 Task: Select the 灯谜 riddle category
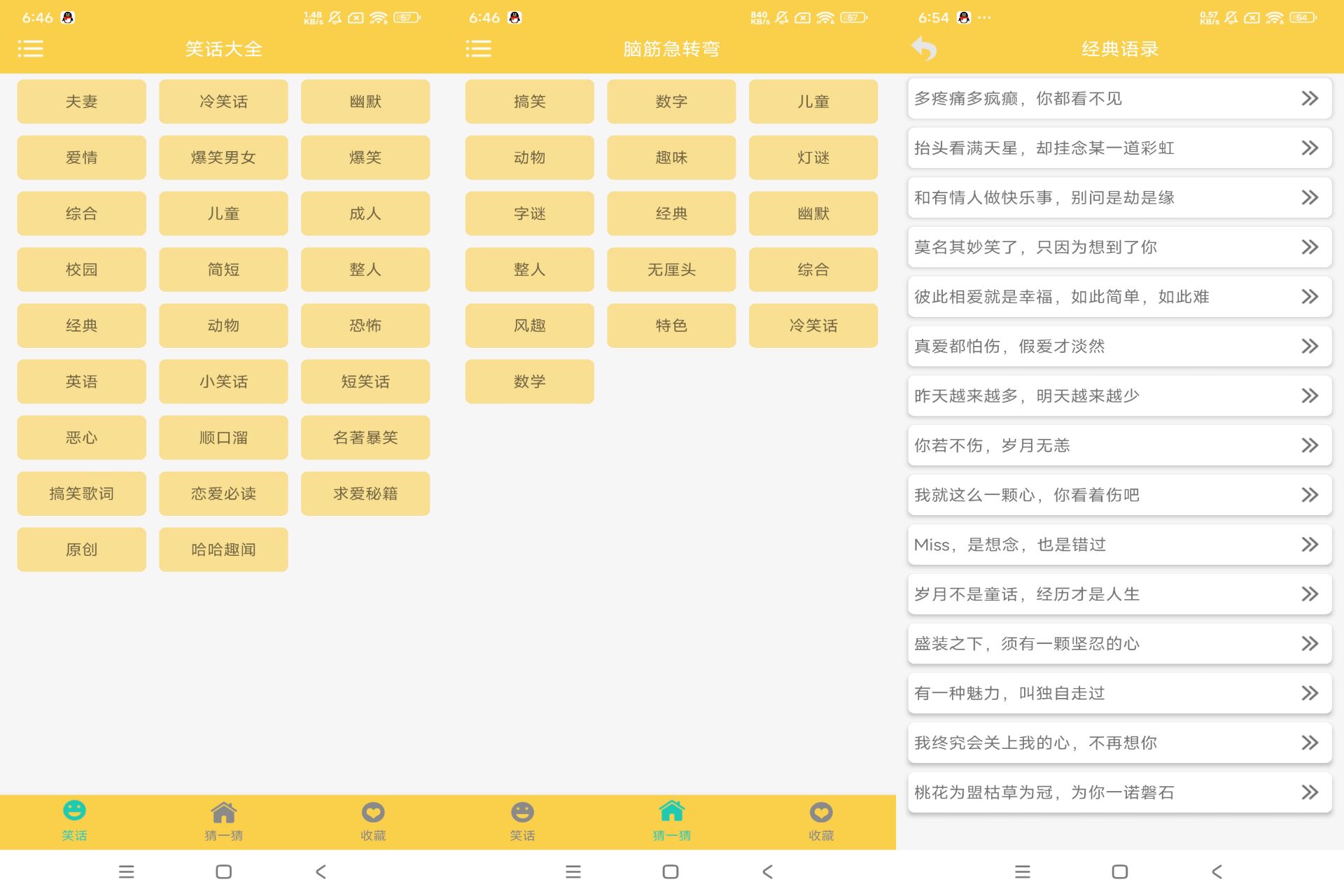click(813, 157)
